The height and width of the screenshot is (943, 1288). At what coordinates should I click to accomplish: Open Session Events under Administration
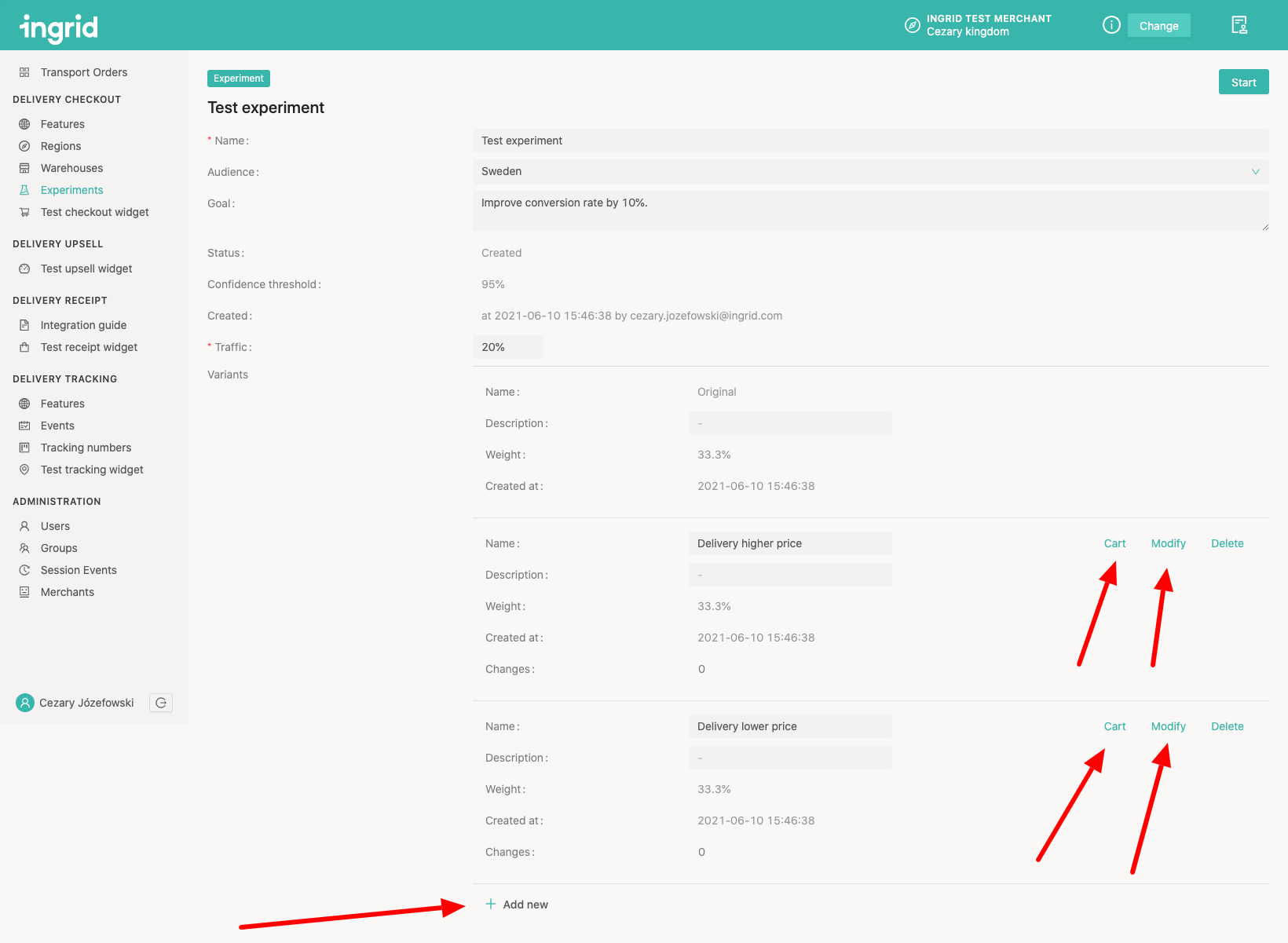pyautogui.click(x=79, y=570)
